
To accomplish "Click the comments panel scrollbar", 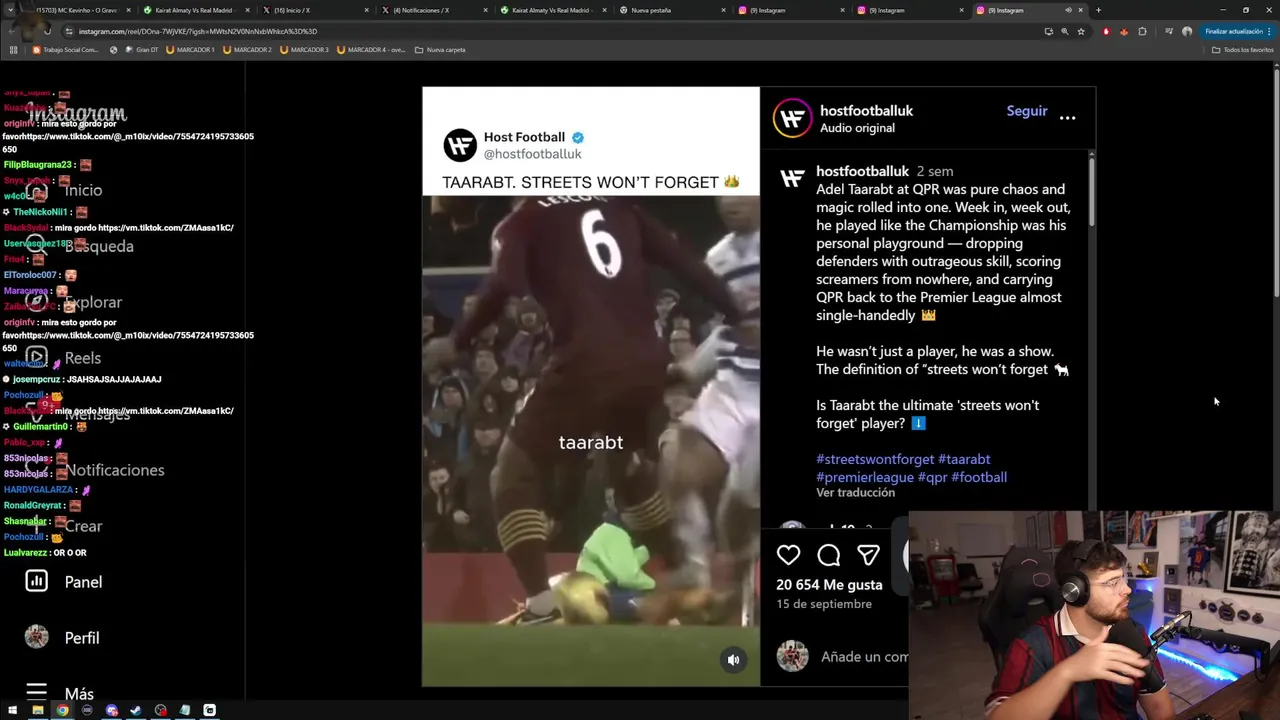I will pos(1091,190).
